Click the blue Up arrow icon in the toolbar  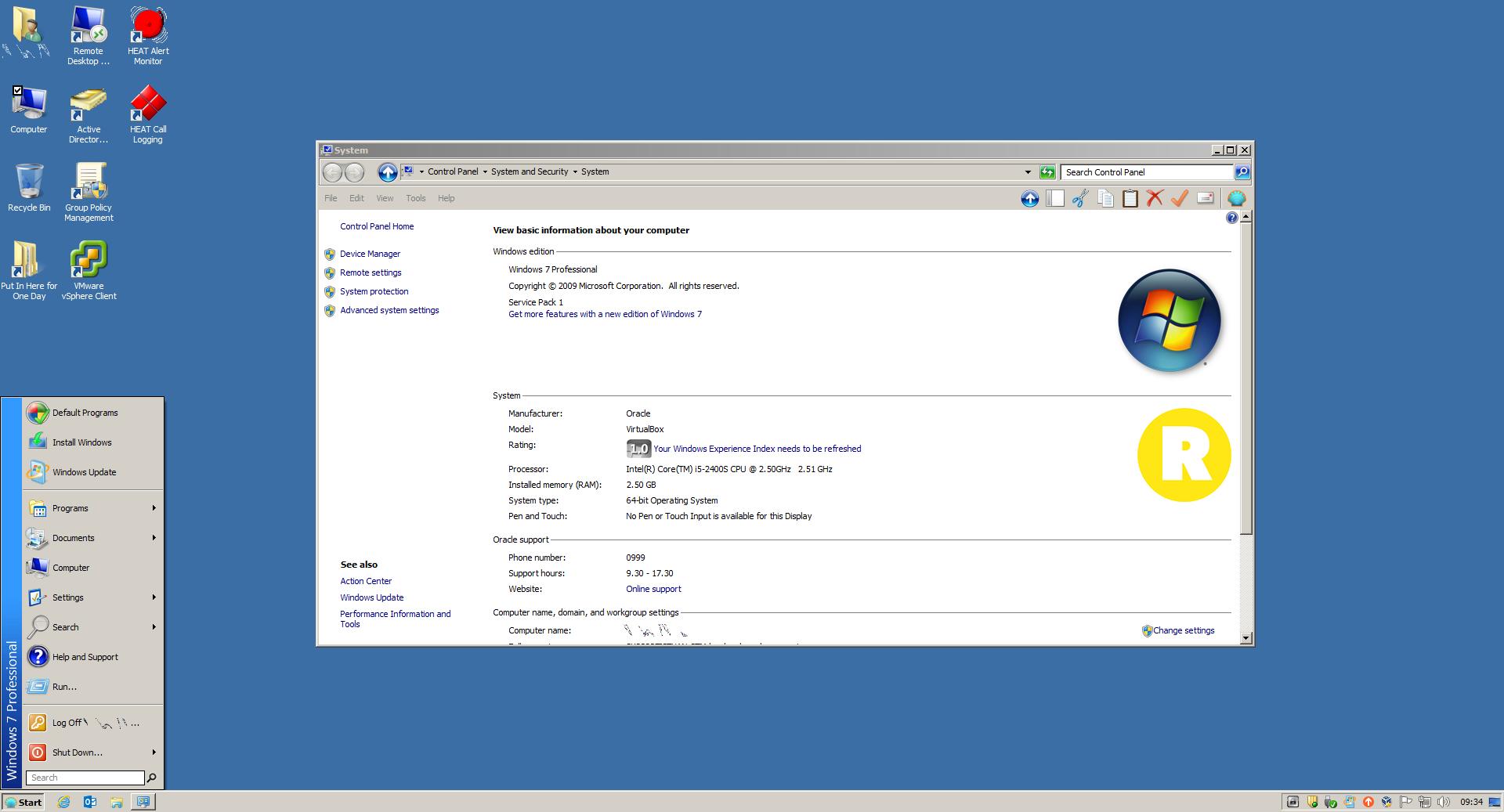[1030, 199]
